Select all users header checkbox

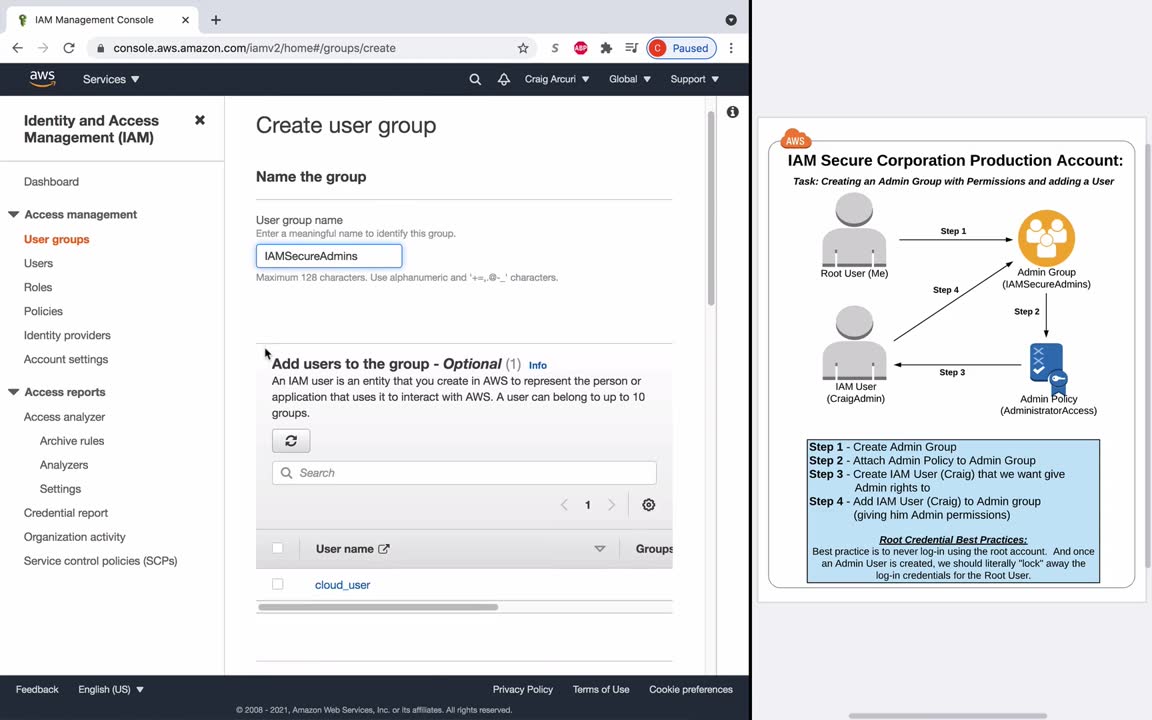[278, 548]
